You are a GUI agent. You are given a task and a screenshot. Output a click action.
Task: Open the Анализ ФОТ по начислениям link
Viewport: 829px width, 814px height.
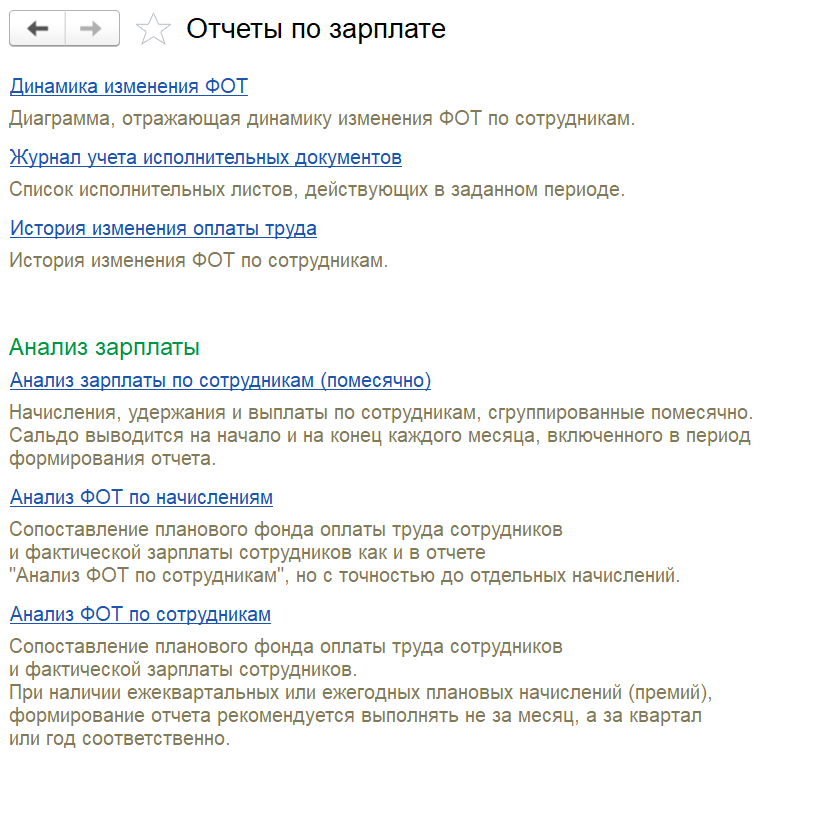point(141,498)
